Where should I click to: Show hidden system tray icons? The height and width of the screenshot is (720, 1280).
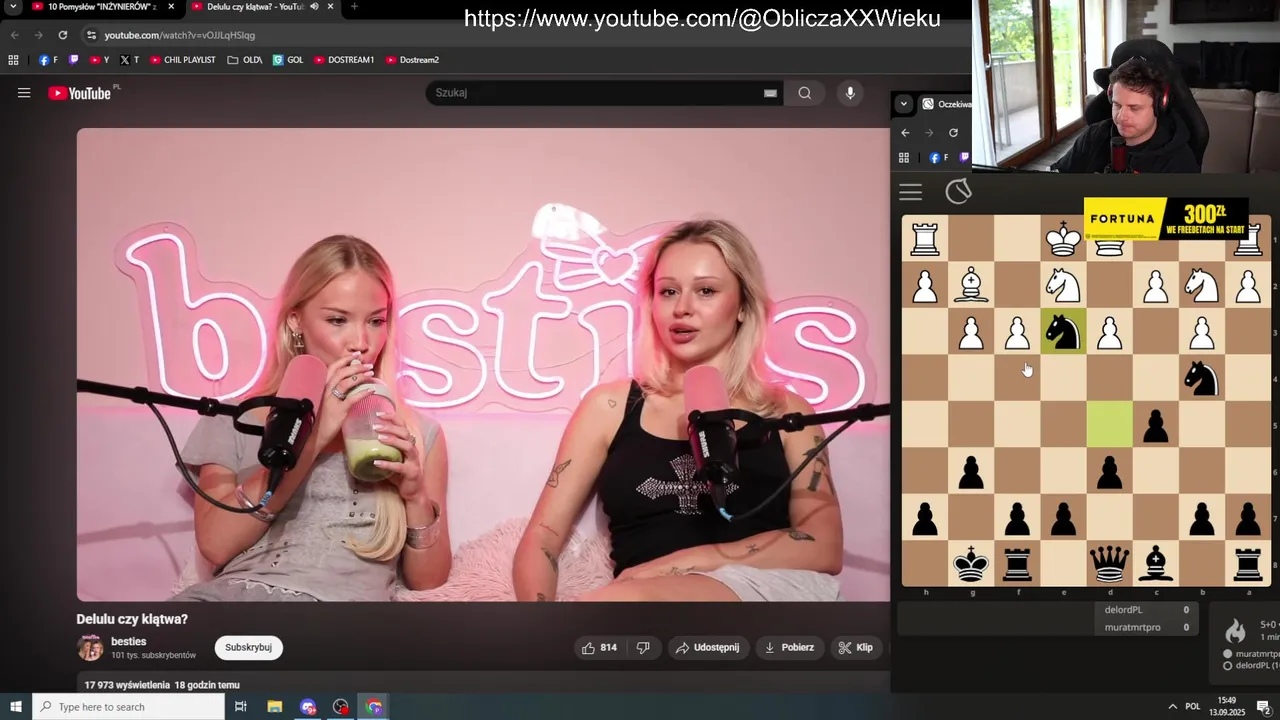(1173, 707)
